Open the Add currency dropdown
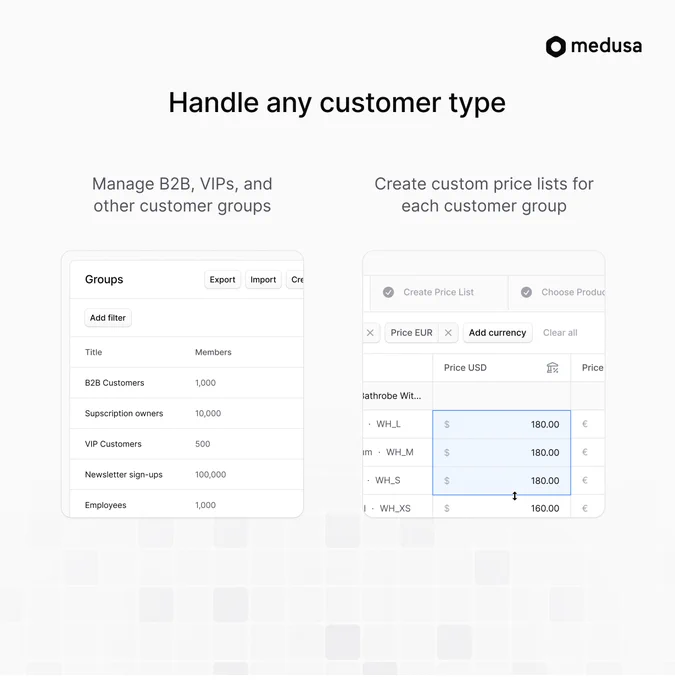 click(x=497, y=333)
